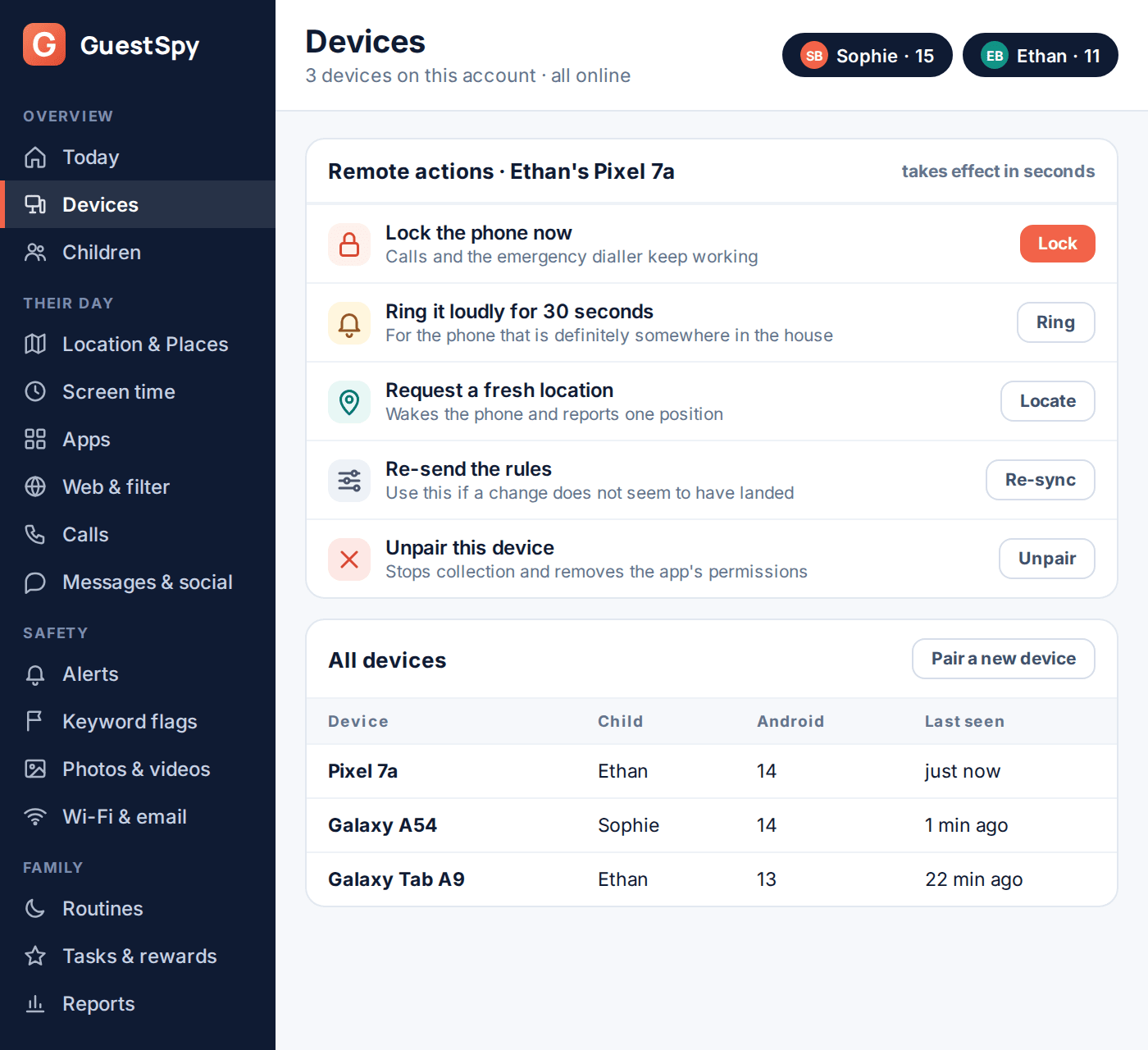Click the bell icon beside Ring it loudly
The image size is (1148, 1050).
349,323
